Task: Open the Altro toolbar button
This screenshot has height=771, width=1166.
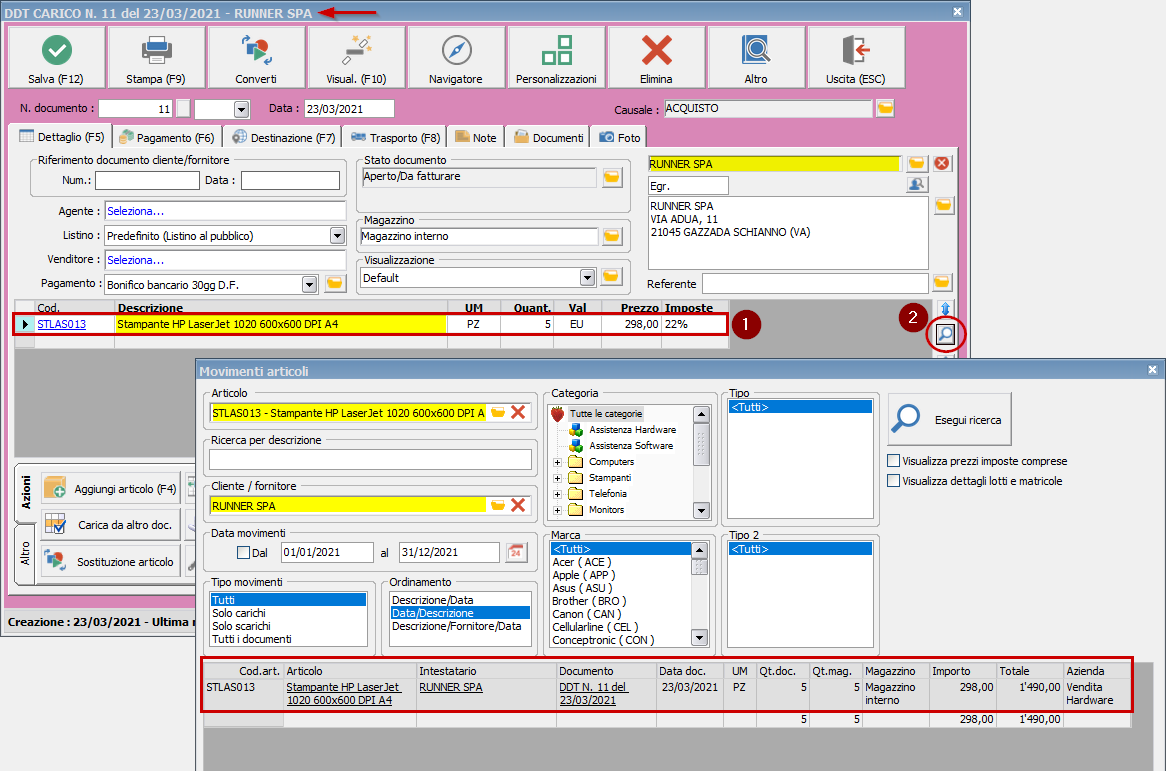Action: pyautogui.click(x=756, y=57)
